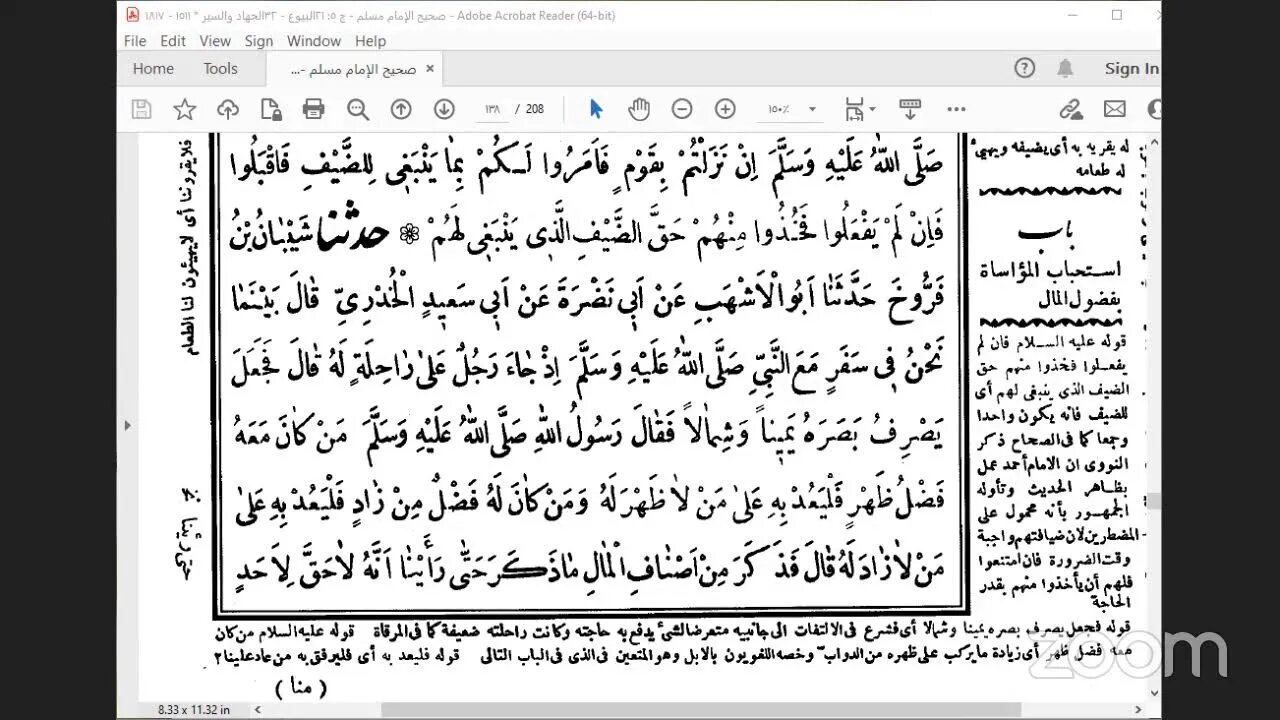The image size is (1280, 720).
Task: Go to the next page
Action: [x=444, y=109]
